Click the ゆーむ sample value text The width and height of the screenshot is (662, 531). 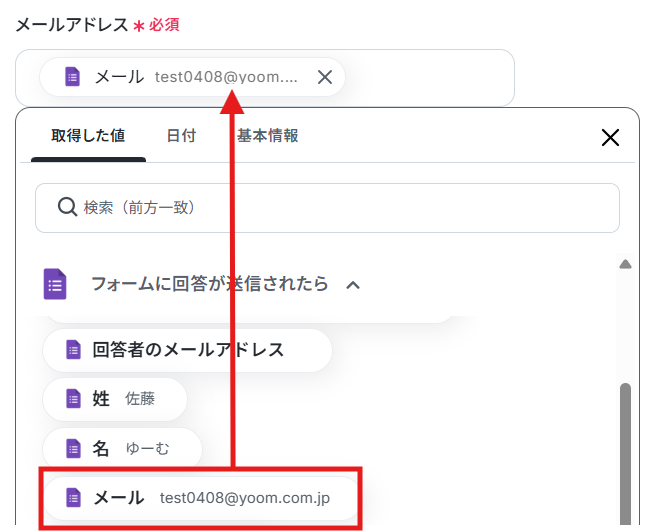coord(147,448)
